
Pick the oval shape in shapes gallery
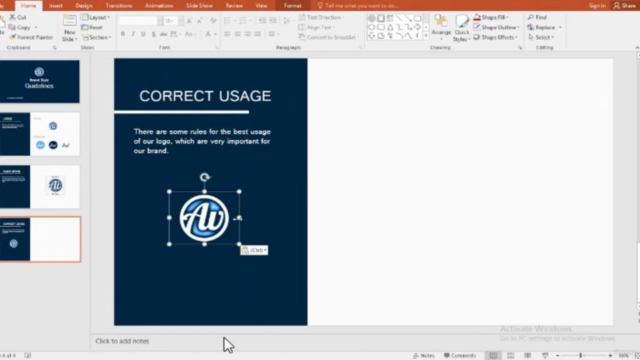point(371,27)
